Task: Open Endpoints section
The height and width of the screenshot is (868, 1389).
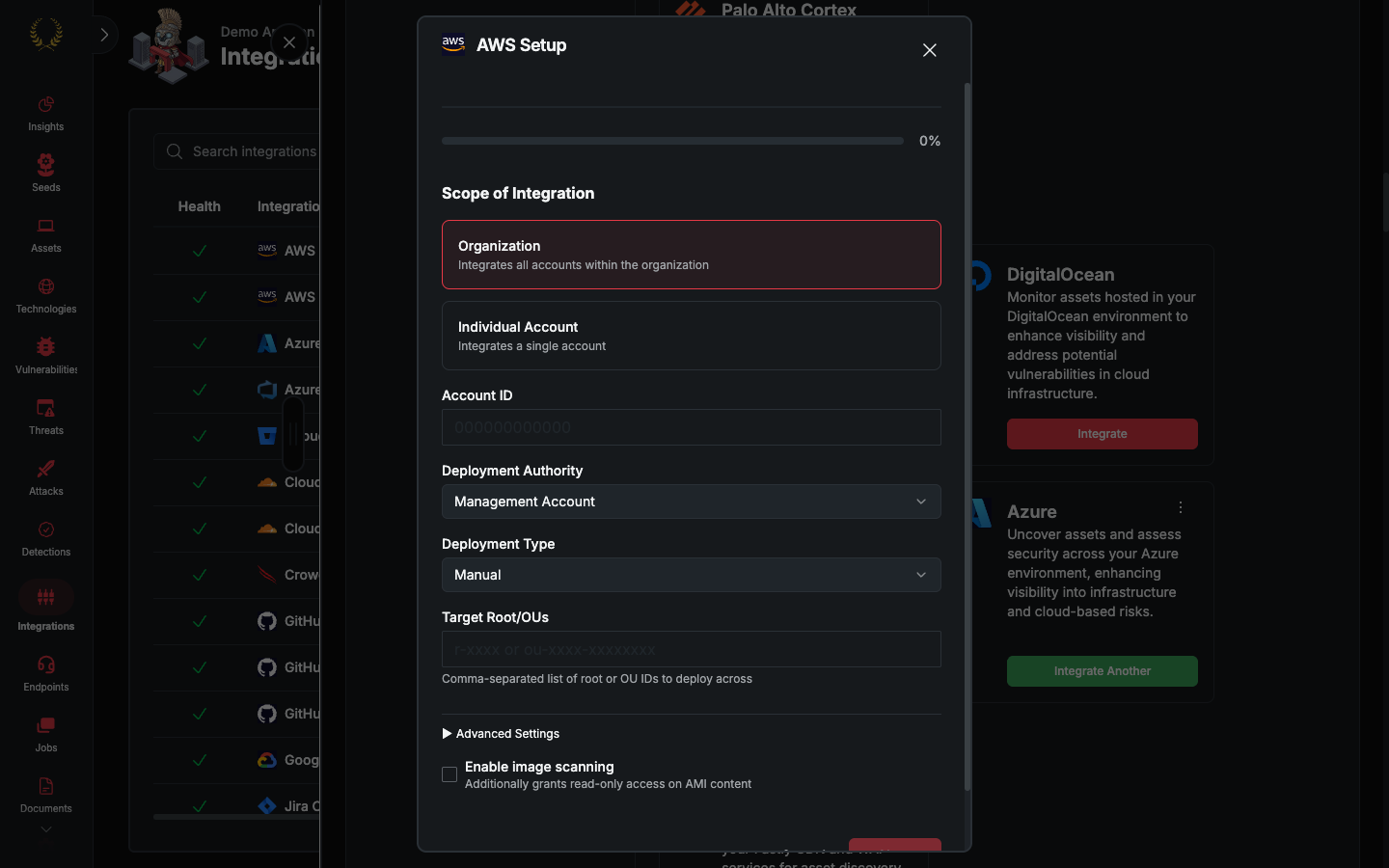Action: (45, 674)
